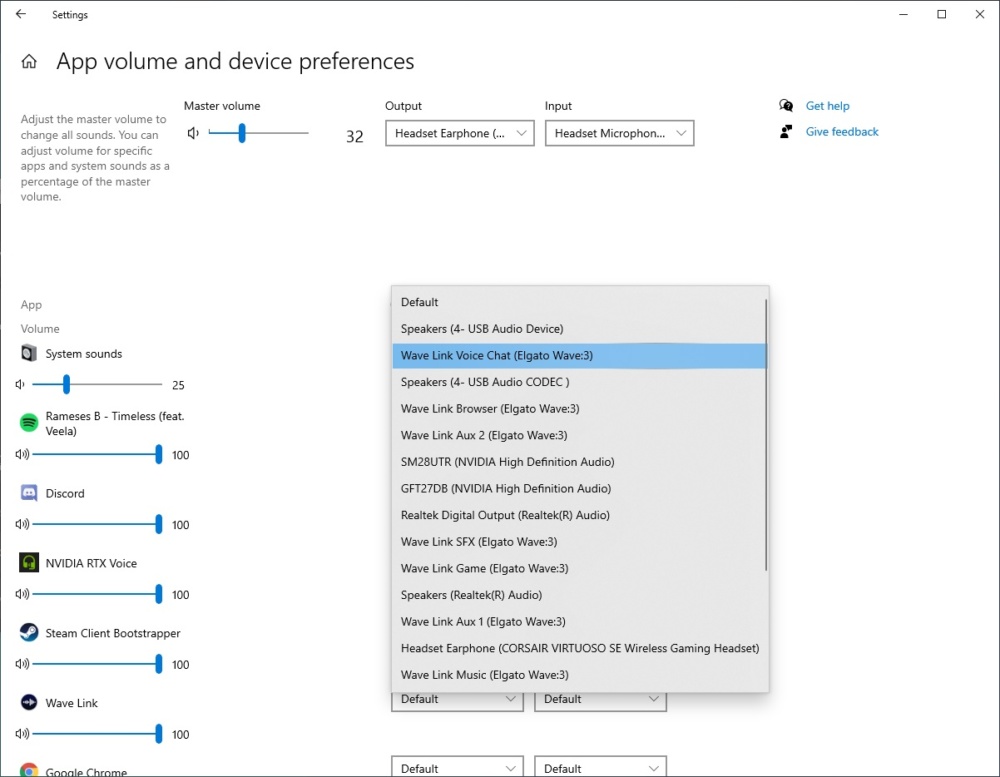Select Speakers (4- USB Audio Device)
The image size is (1000, 777).
[579, 329]
